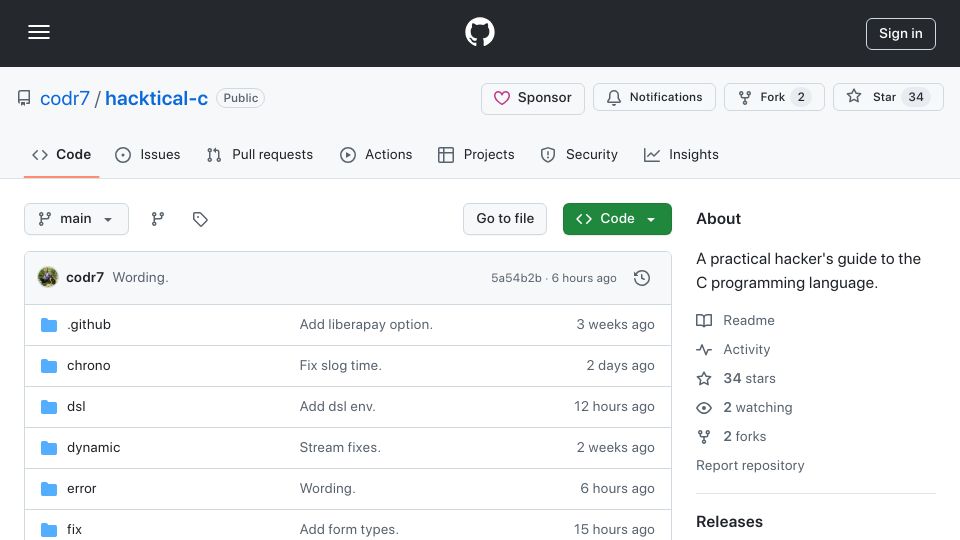Open the Security tab
The image size is (960, 540).
click(x=579, y=155)
